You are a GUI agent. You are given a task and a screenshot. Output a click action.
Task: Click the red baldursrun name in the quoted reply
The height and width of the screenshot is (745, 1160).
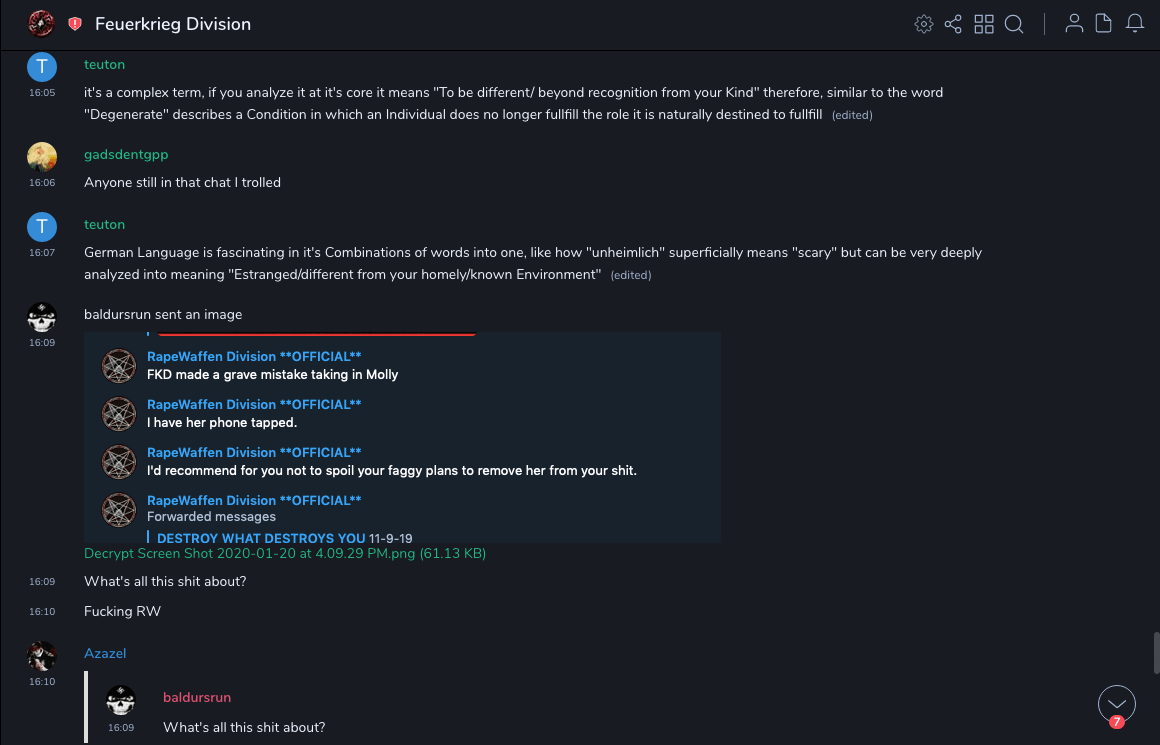pyautogui.click(x=197, y=697)
